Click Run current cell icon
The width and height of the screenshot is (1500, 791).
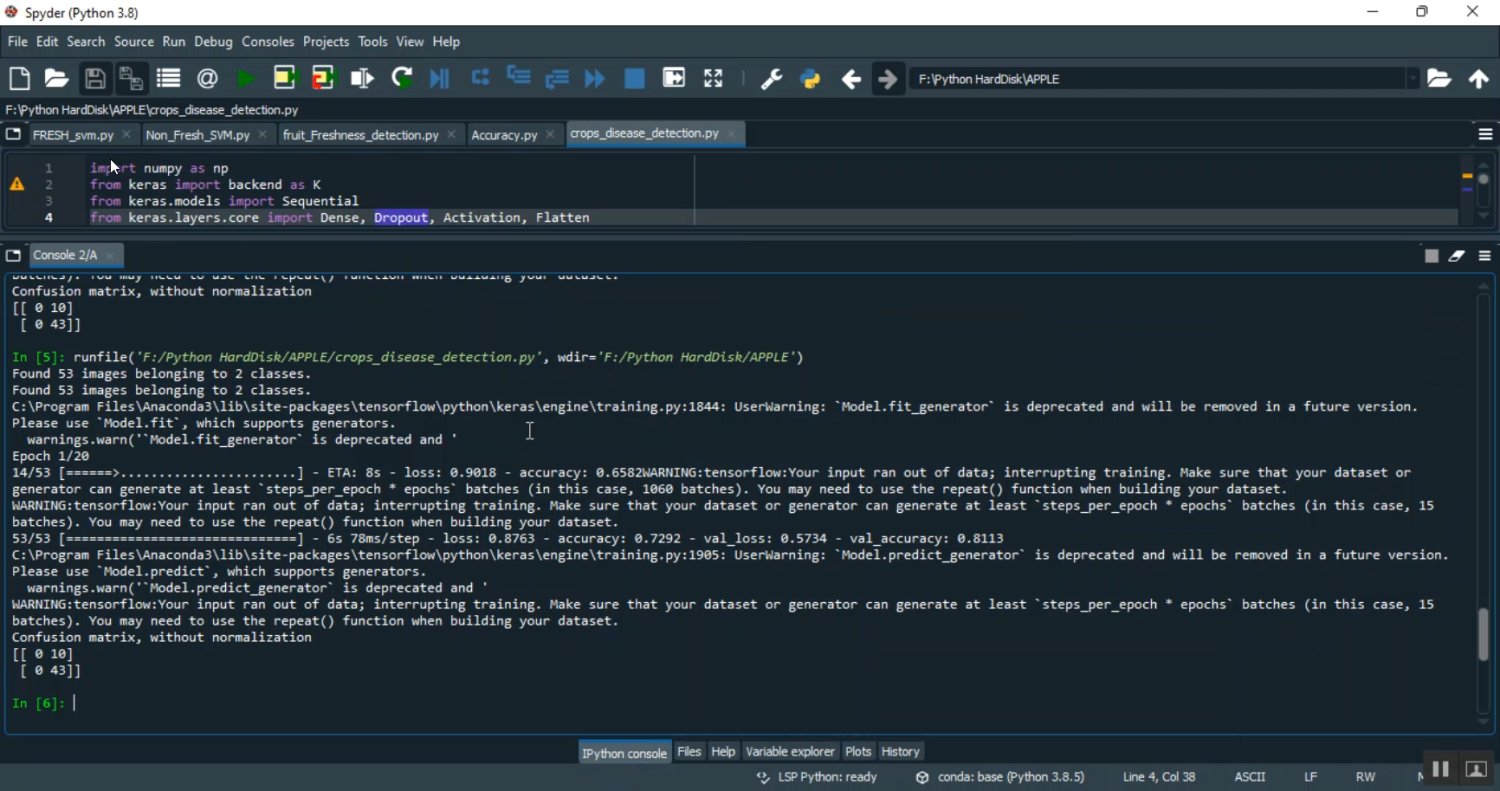point(285,78)
